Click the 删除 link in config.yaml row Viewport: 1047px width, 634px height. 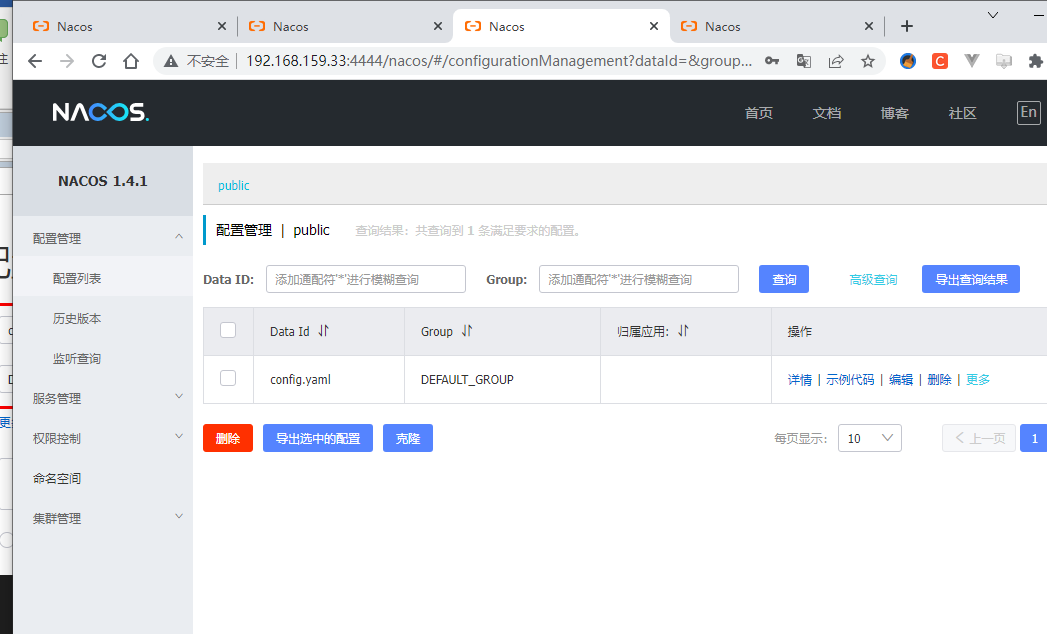point(939,379)
